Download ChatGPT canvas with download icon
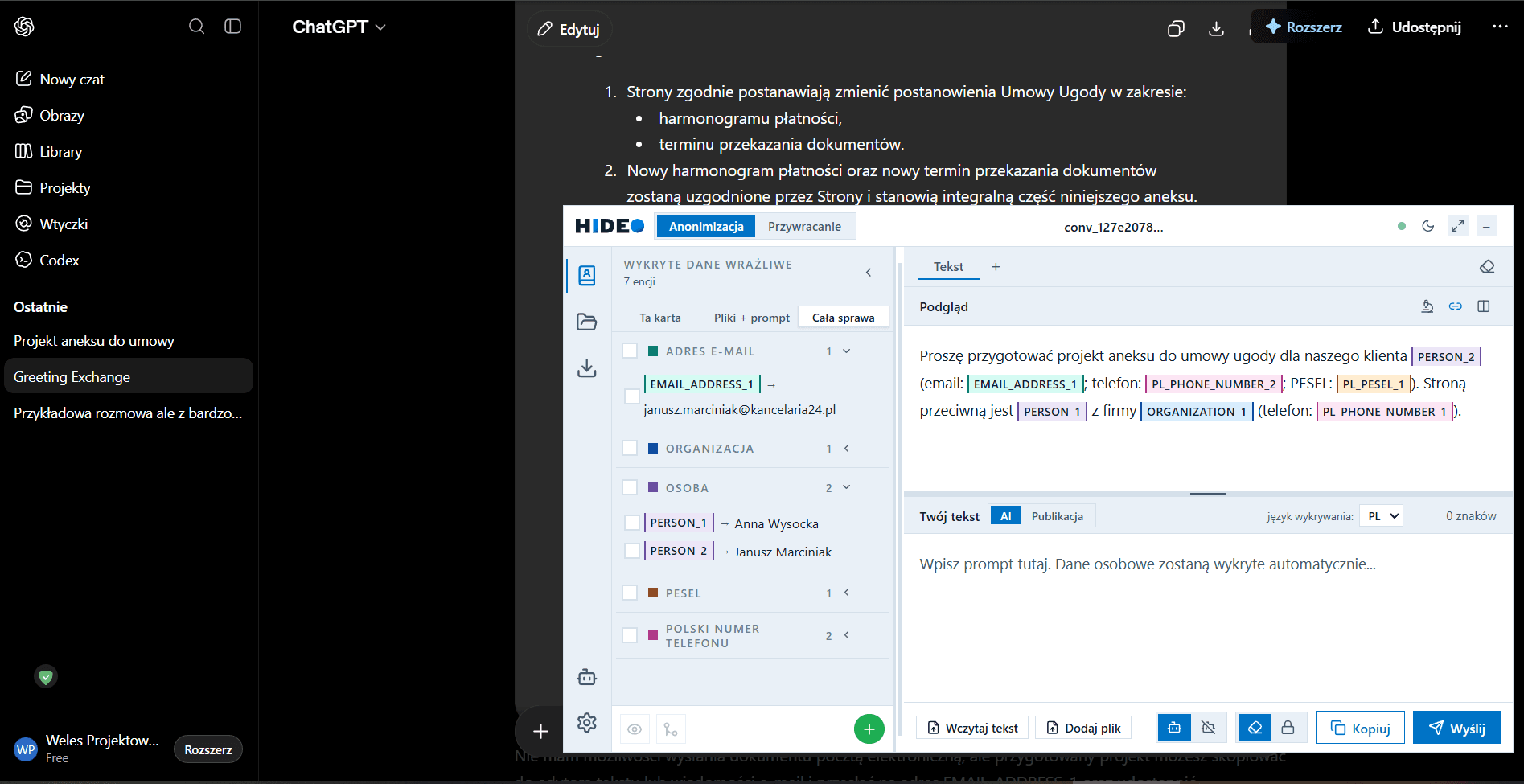 (x=1217, y=29)
